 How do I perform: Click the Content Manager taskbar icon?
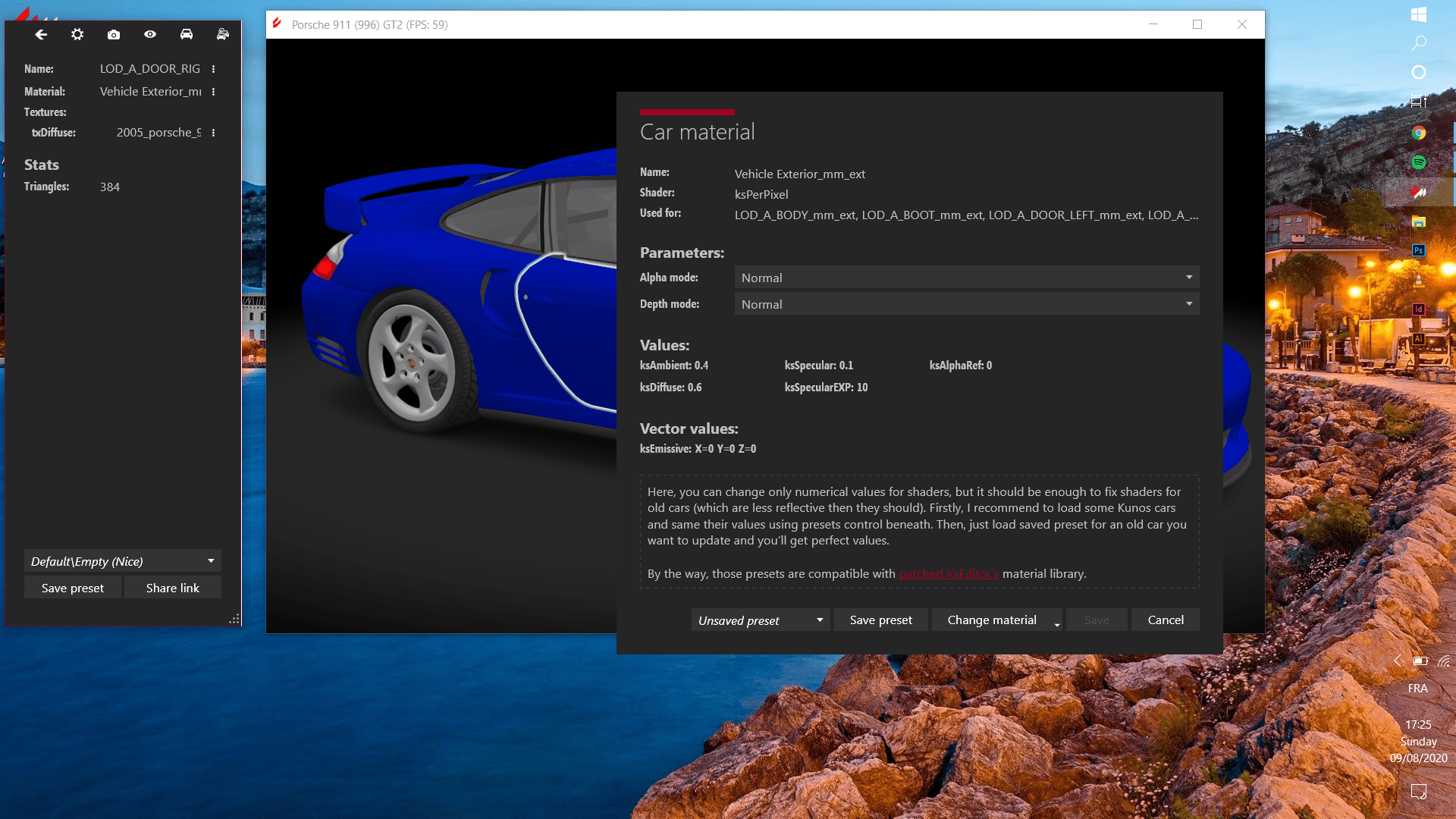pos(1419,192)
